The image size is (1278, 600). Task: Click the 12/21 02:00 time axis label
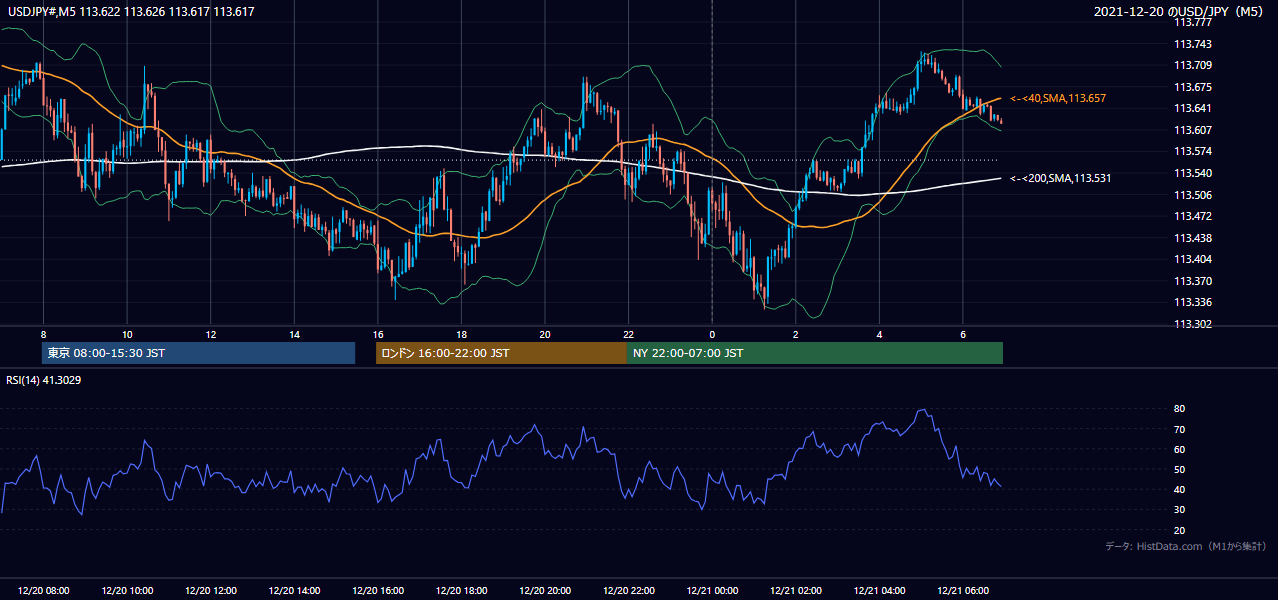pos(796,591)
